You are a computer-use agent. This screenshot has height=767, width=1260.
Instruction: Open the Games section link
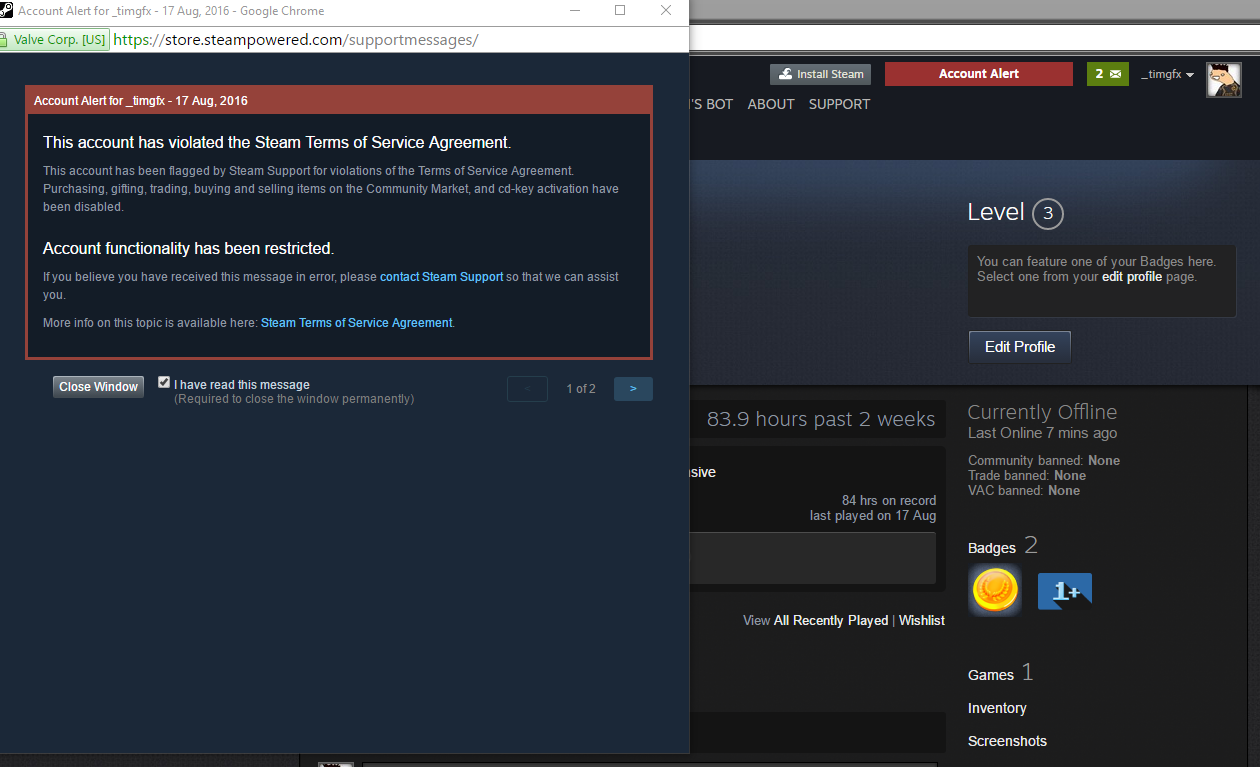click(x=991, y=675)
